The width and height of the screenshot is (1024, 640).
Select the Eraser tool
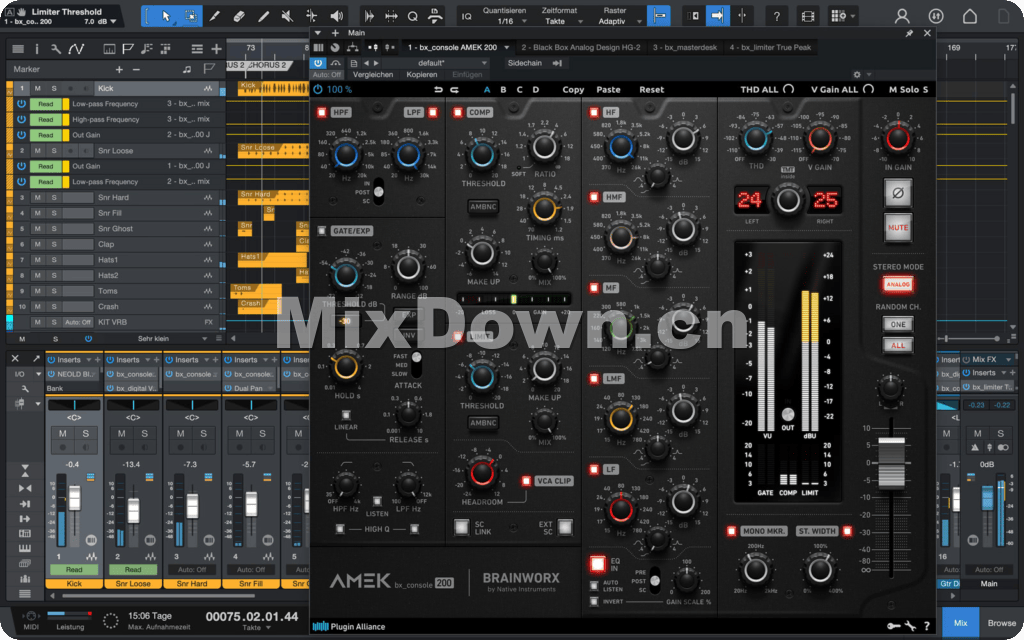(x=238, y=16)
